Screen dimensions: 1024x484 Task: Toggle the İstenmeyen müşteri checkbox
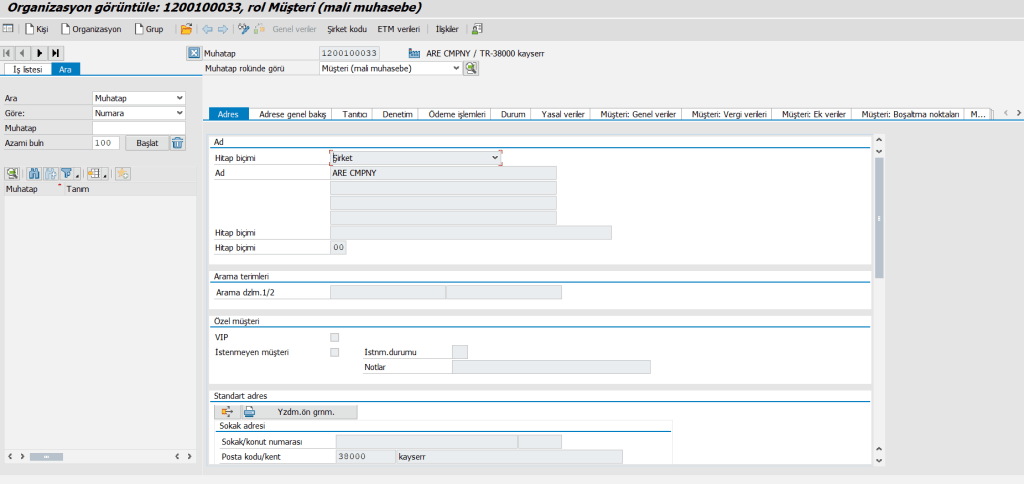click(x=335, y=352)
